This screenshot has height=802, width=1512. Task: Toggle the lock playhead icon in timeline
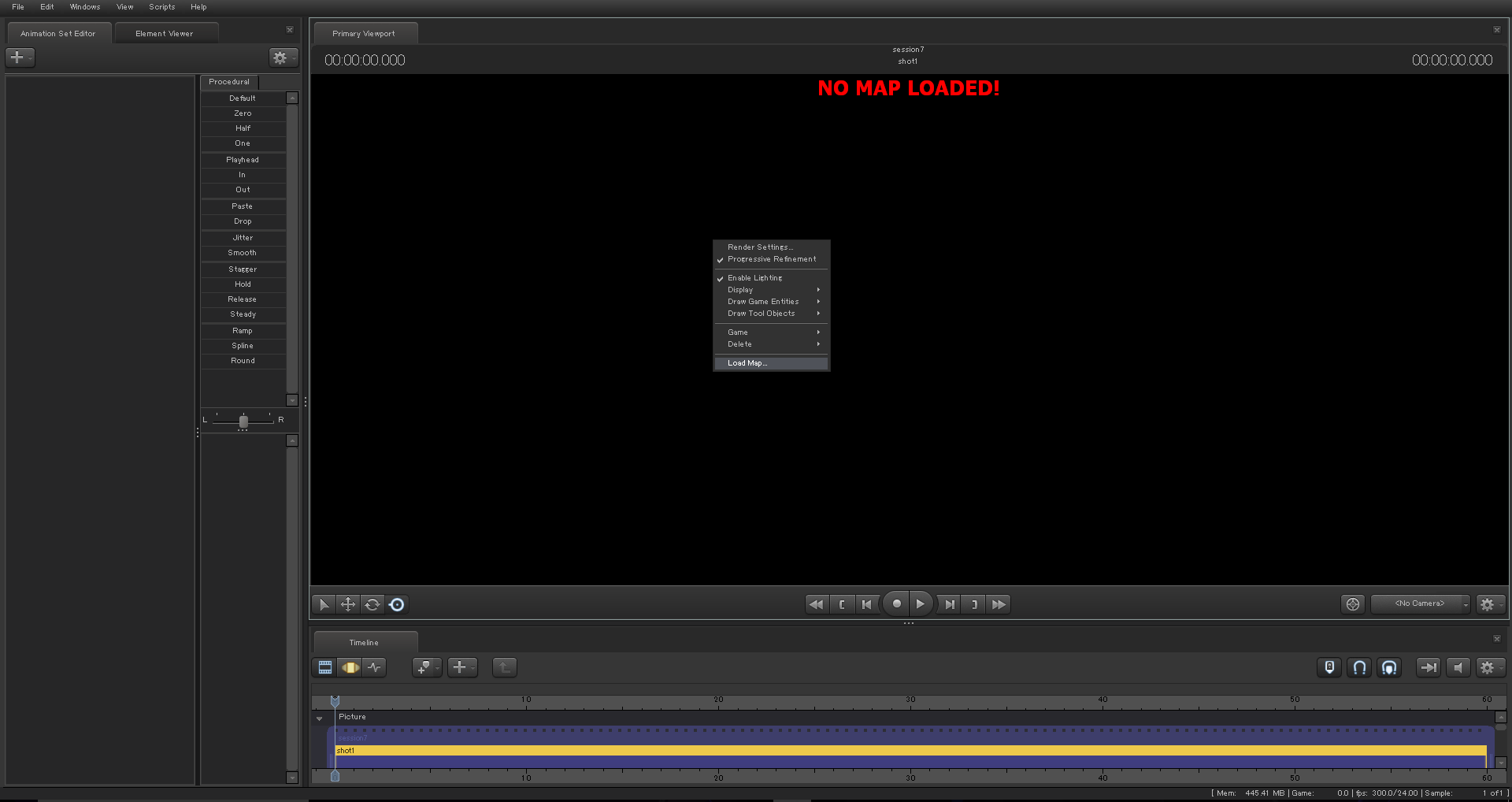[x=1329, y=667]
